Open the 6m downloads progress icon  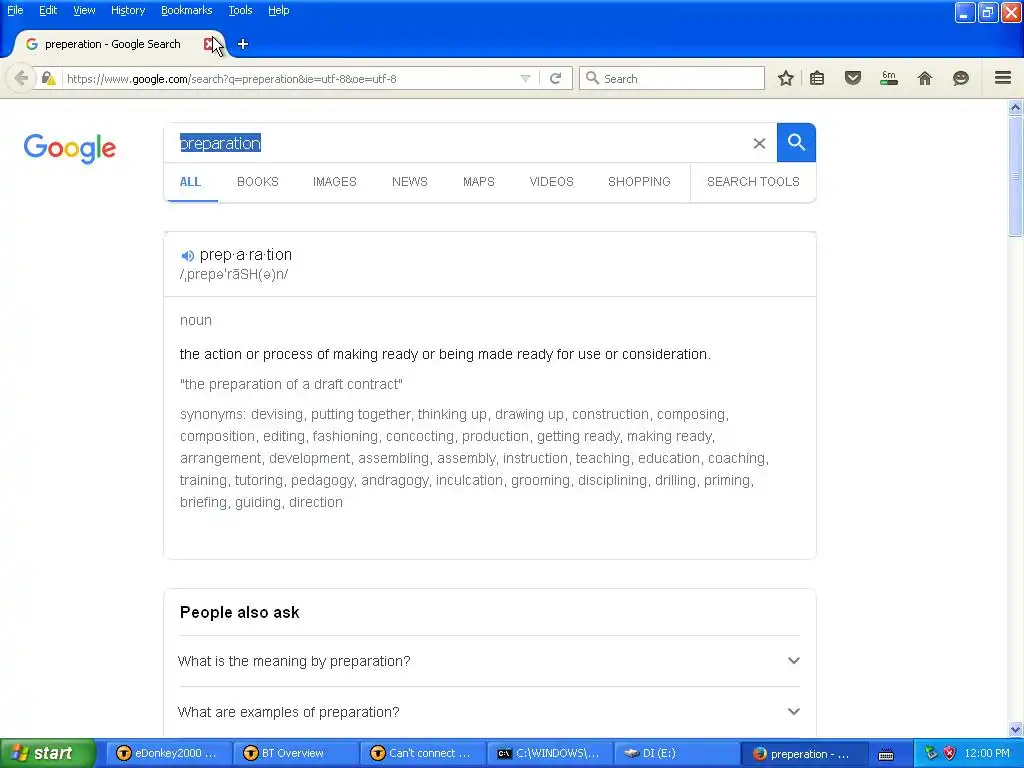889,78
